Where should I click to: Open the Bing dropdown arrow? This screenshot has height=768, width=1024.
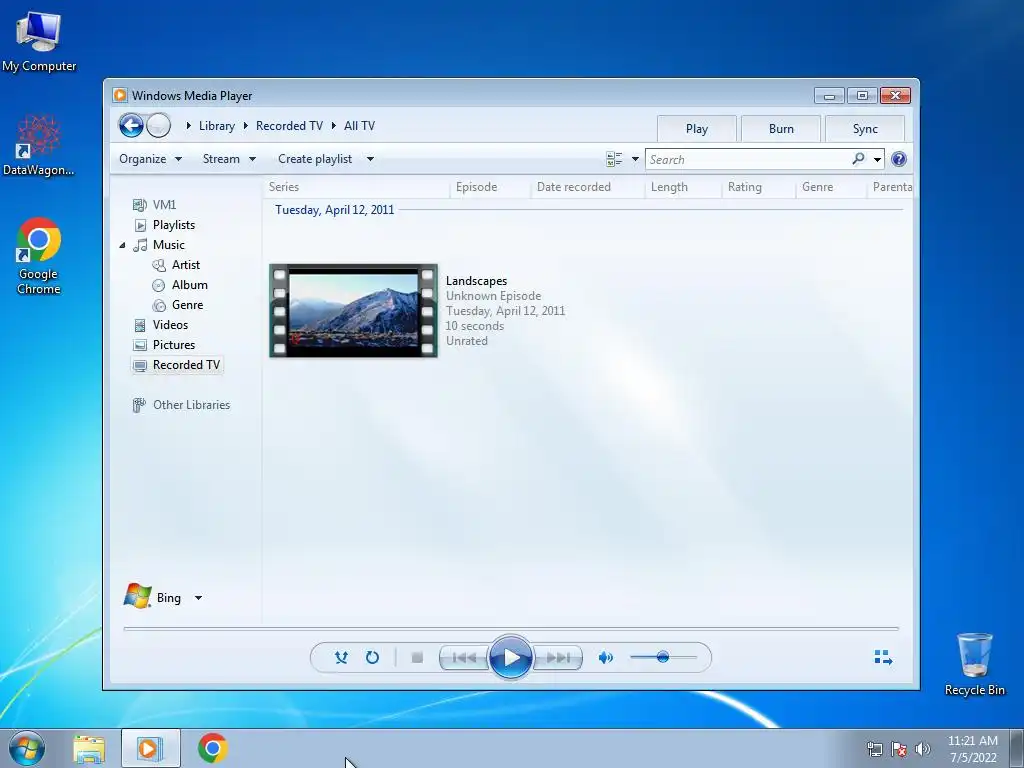tap(198, 598)
